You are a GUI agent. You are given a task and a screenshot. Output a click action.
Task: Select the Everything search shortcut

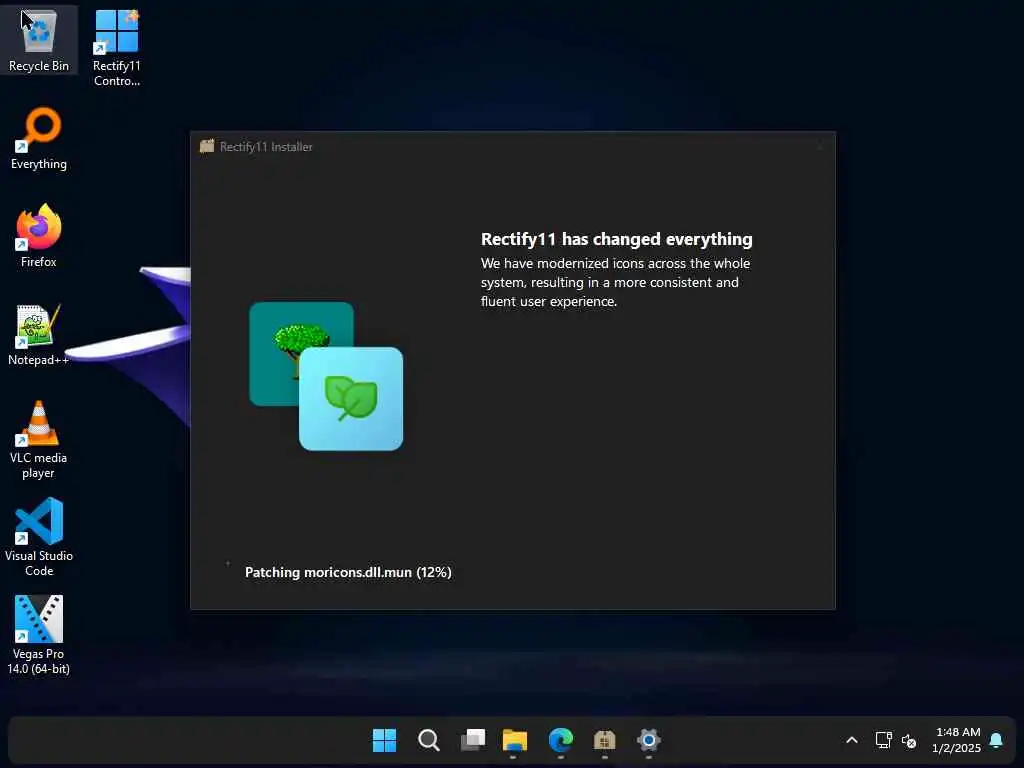point(39,138)
